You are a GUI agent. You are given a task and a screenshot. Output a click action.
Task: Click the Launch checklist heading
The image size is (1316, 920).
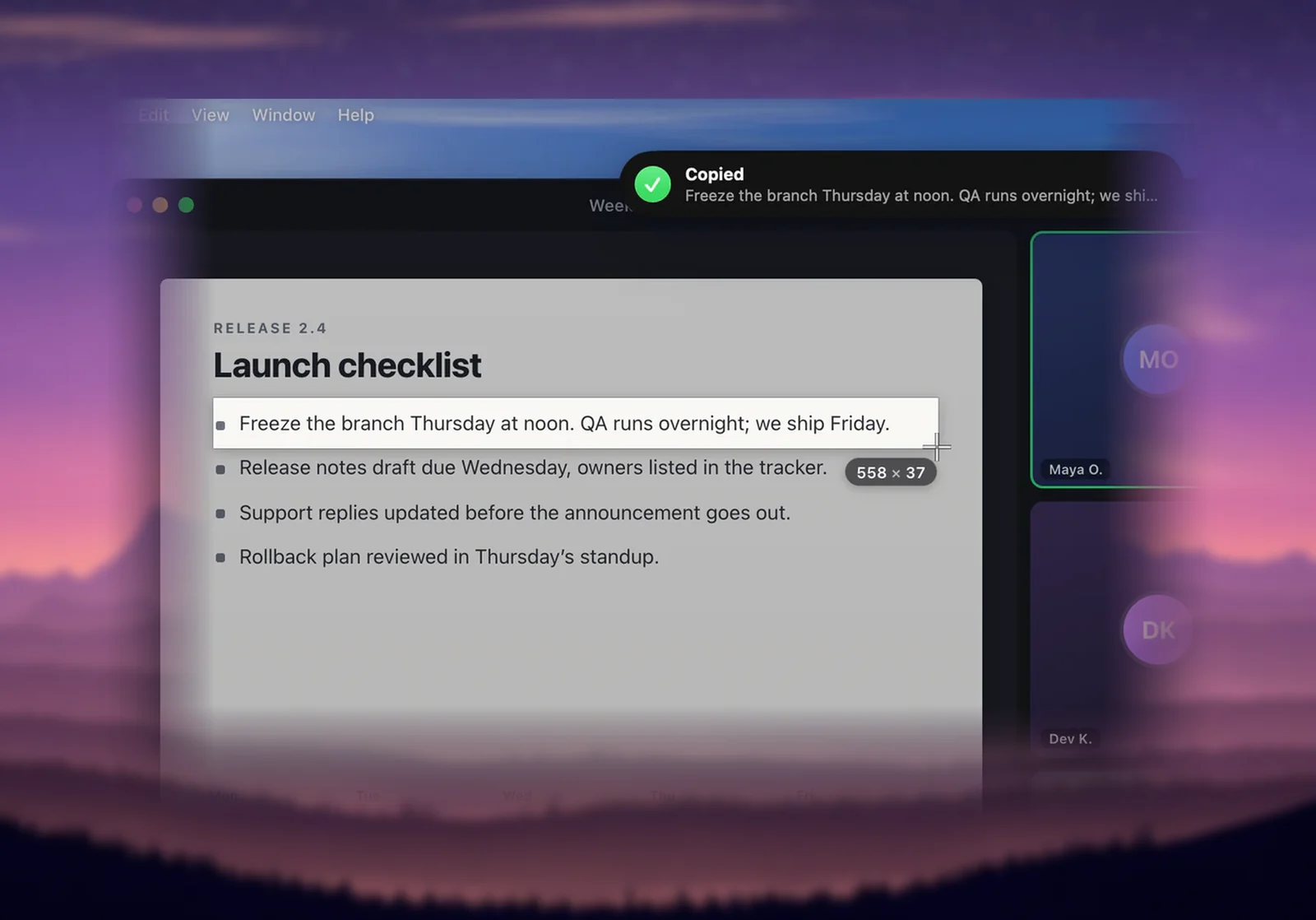click(x=347, y=365)
